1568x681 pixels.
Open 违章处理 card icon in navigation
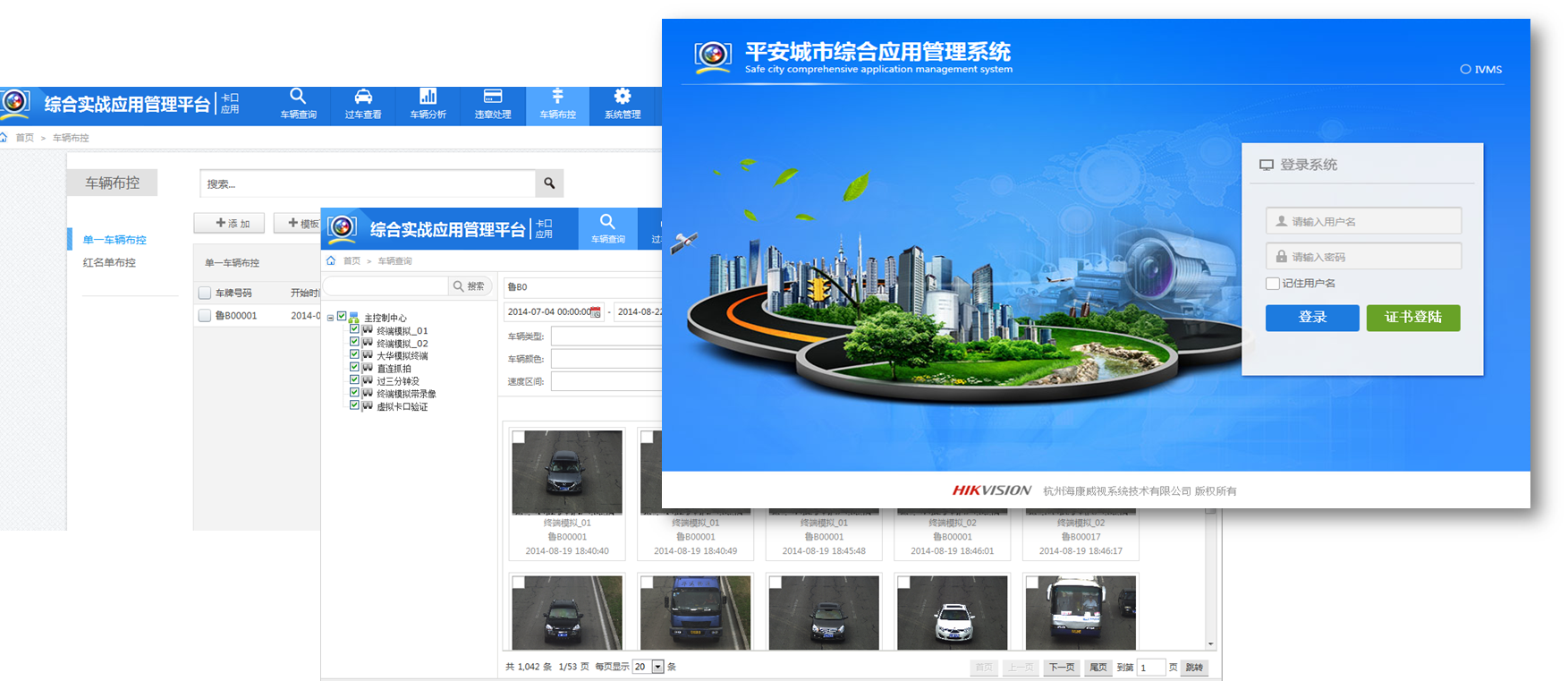(492, 104)
